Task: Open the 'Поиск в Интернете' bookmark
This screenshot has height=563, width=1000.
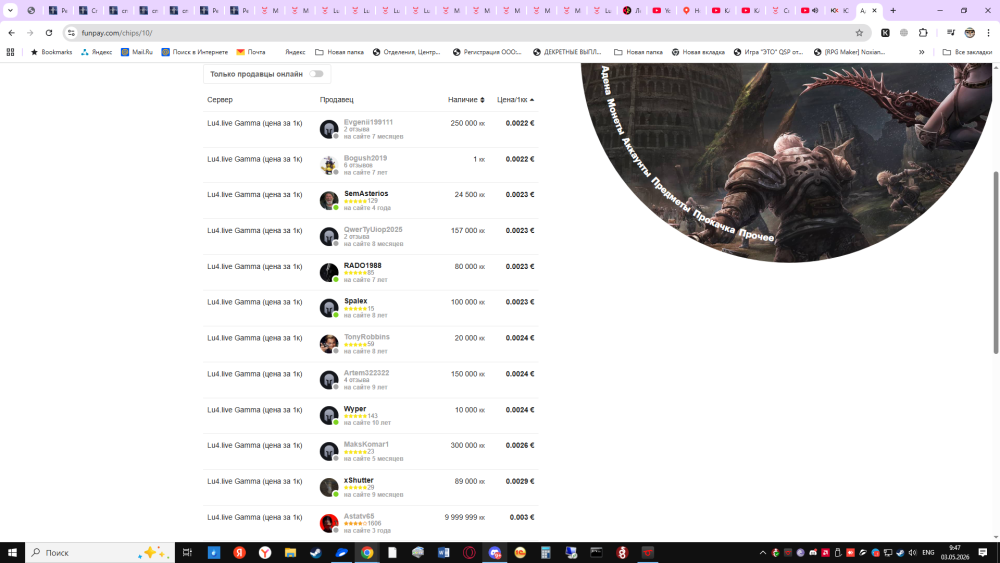Action: pyautogui.click(x=195, y=52)
